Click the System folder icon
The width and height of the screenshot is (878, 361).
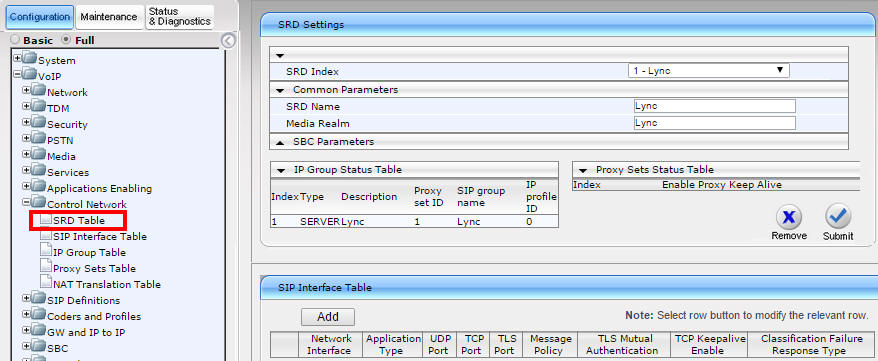(x=30, y=59)
